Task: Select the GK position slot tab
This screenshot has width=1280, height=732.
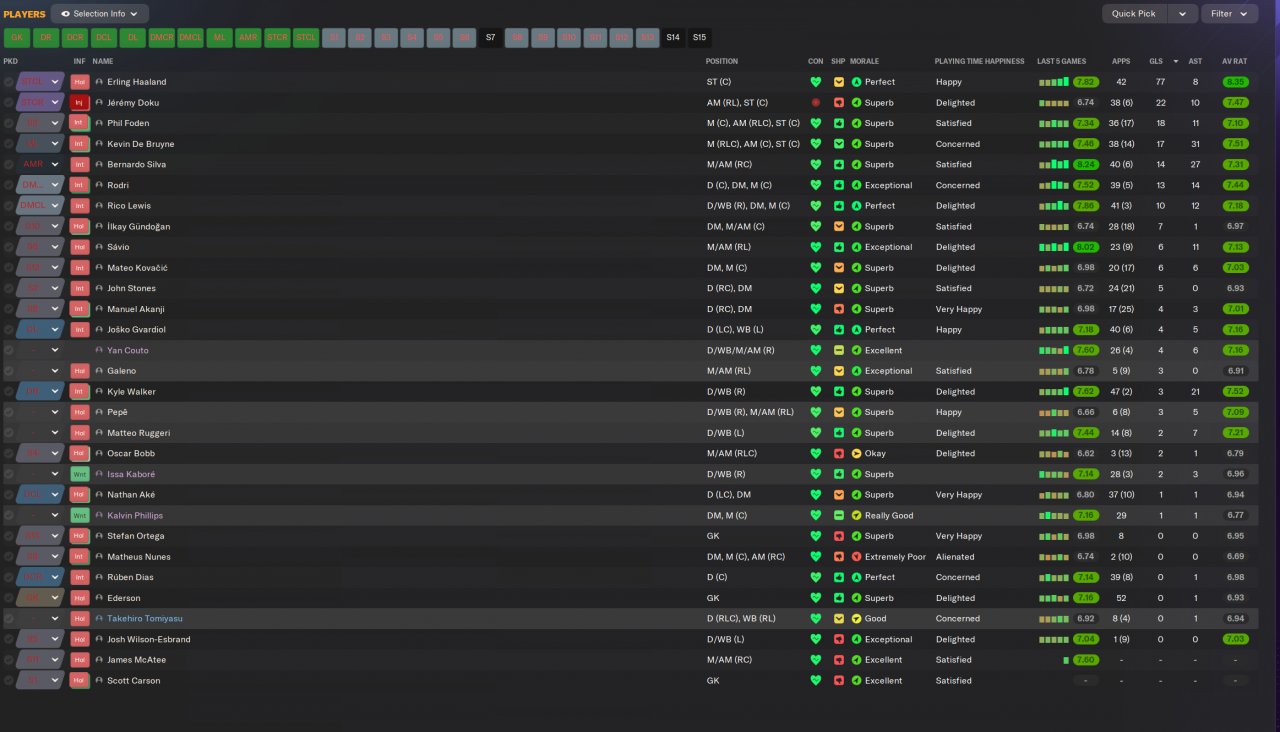Action: (16, 38)
